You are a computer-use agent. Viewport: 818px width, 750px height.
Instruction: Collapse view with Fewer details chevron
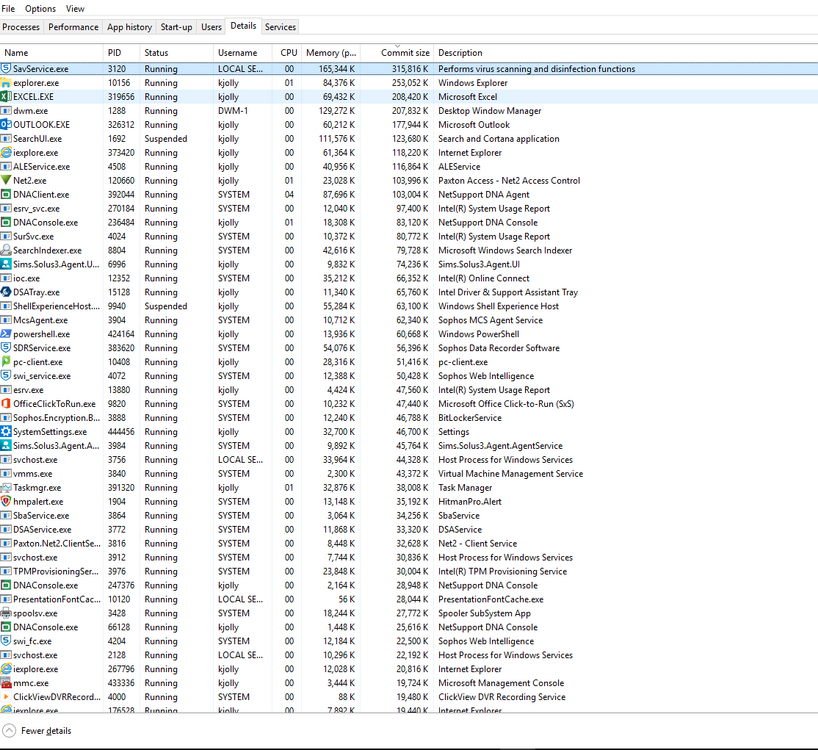pyautogui.click(x=9, y=731)
